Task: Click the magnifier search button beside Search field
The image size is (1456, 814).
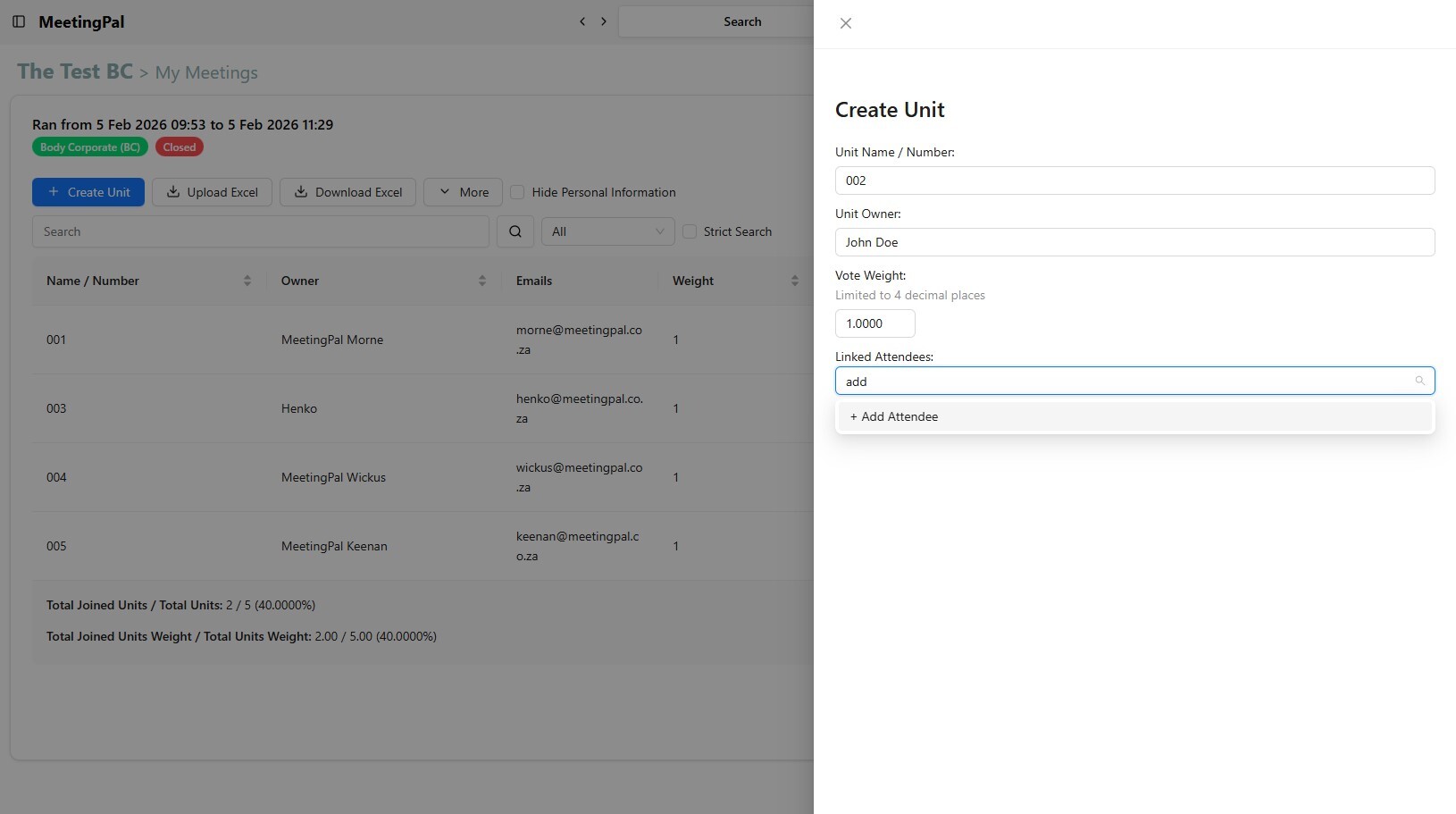Action: (x=515, y=231)
